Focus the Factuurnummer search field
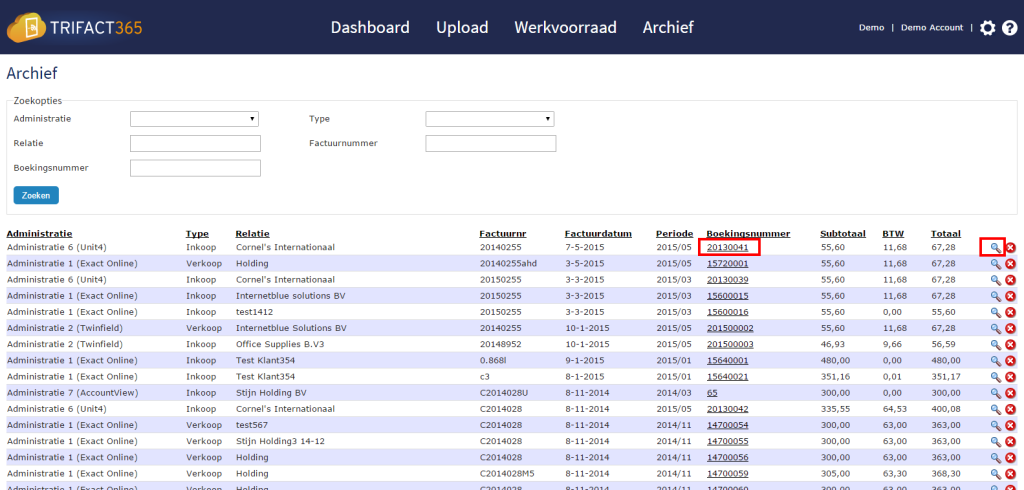The height and width of the screenshot is (490, 1024). [490, 144]
